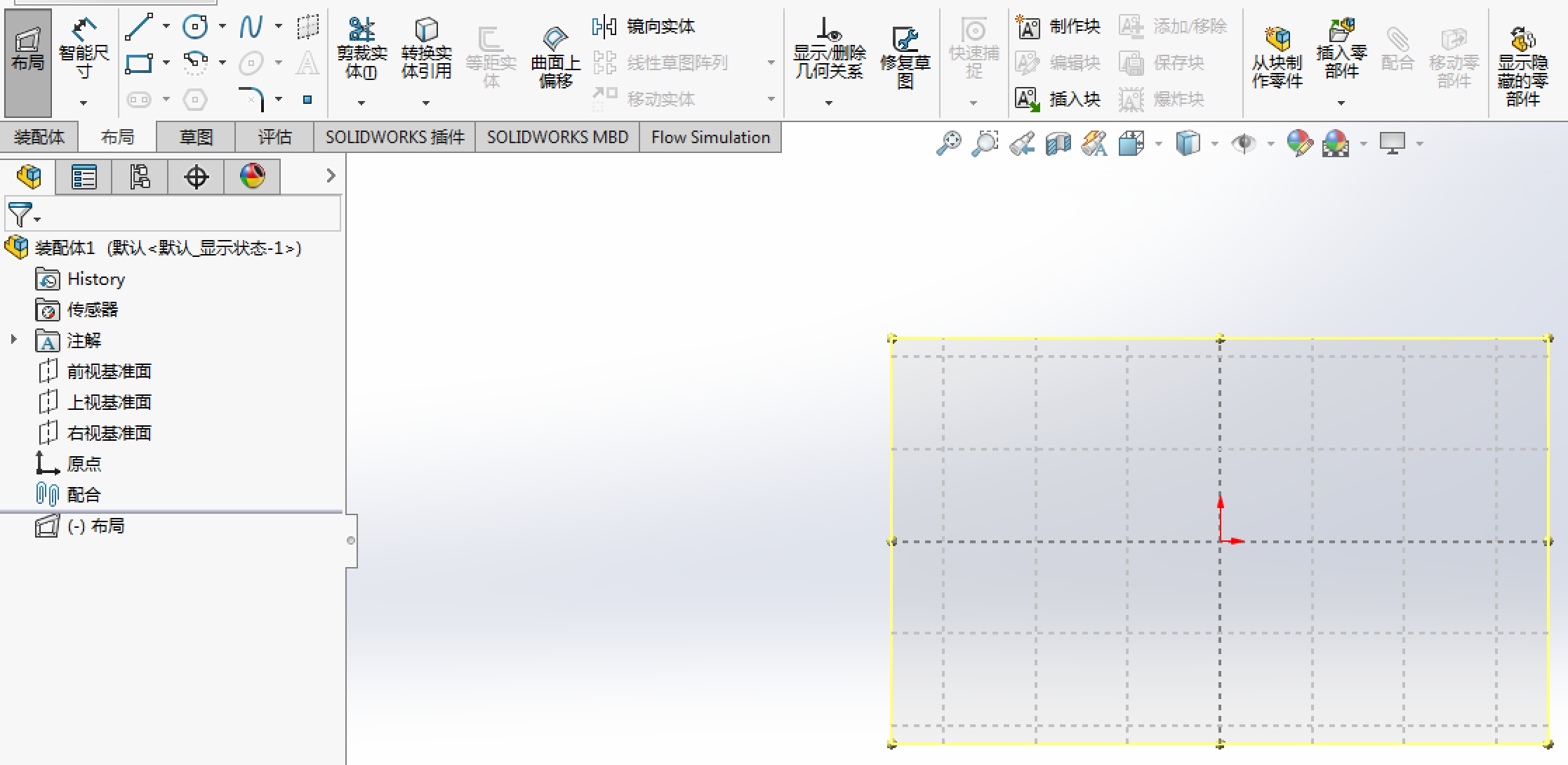Screen dimensions: 1568x765
Task: Open the filter funnel dropdown
Action: (24, 214)
